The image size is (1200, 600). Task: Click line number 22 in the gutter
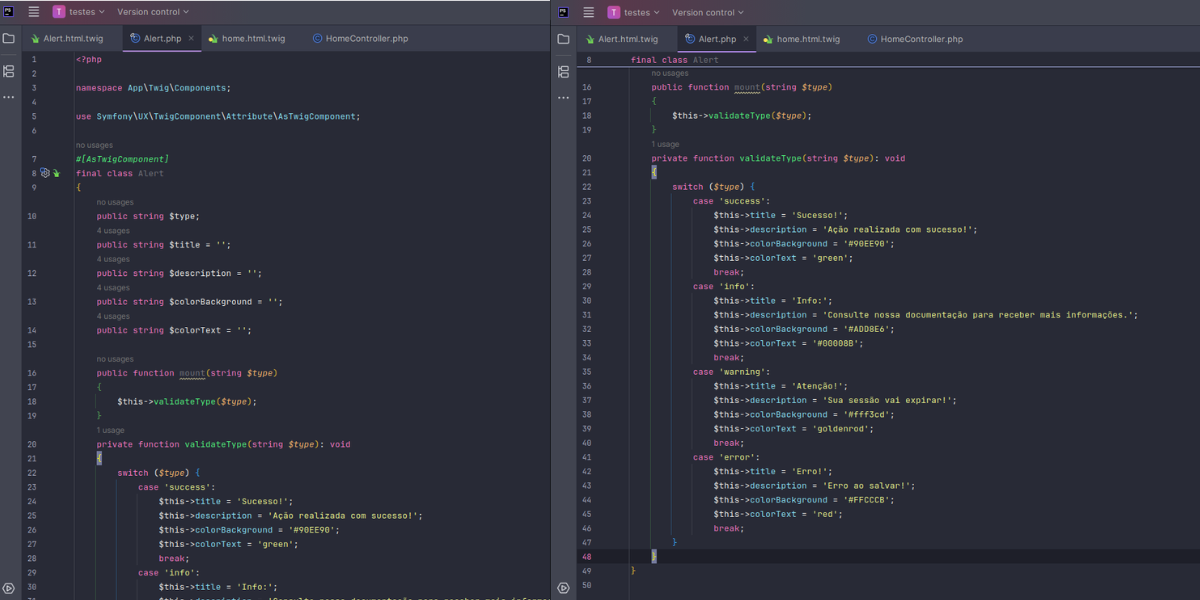click(31, 472)
